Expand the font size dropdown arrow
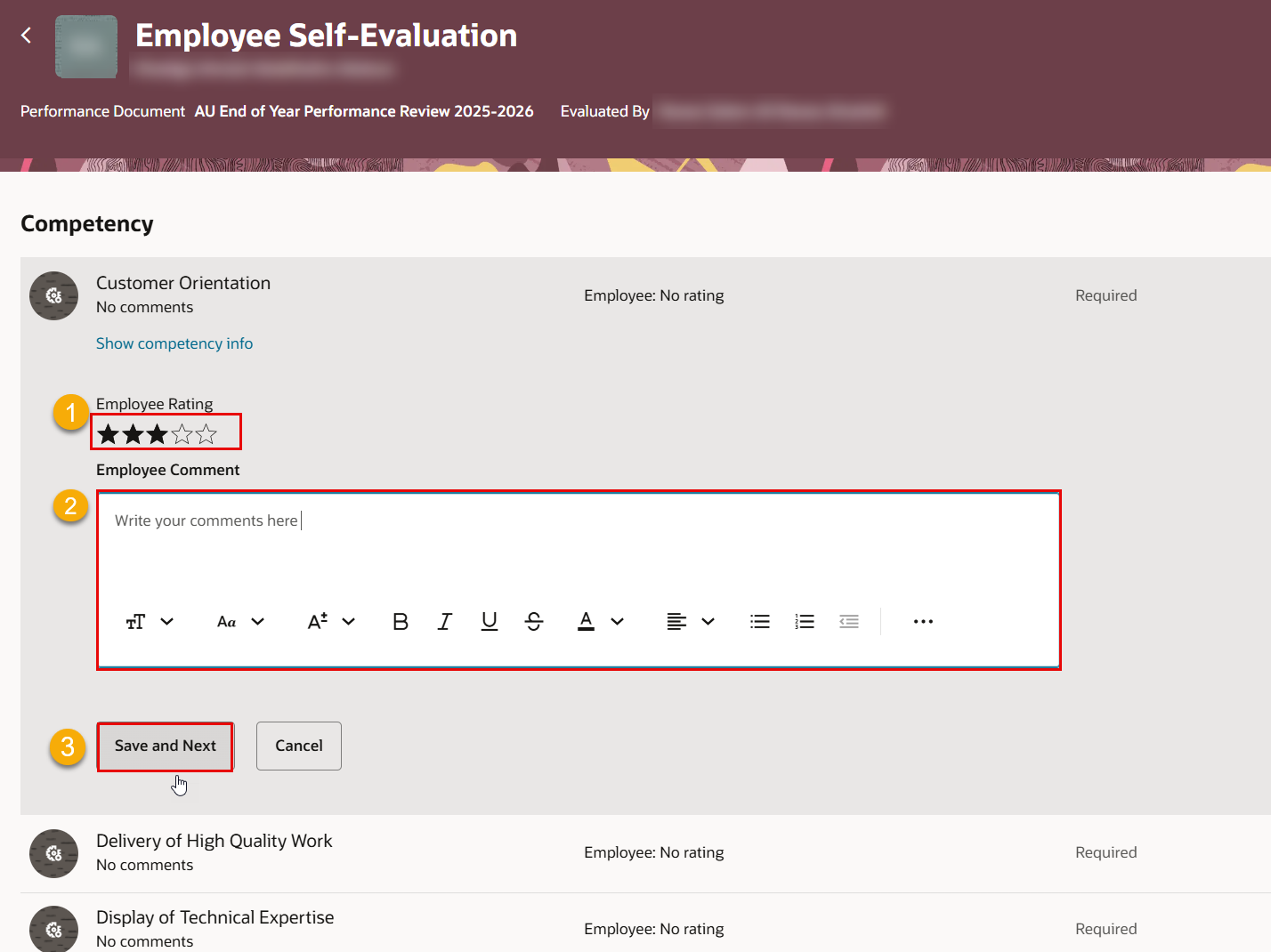The width and height of the screenshot is (1271, 952). tap(349, 622)
